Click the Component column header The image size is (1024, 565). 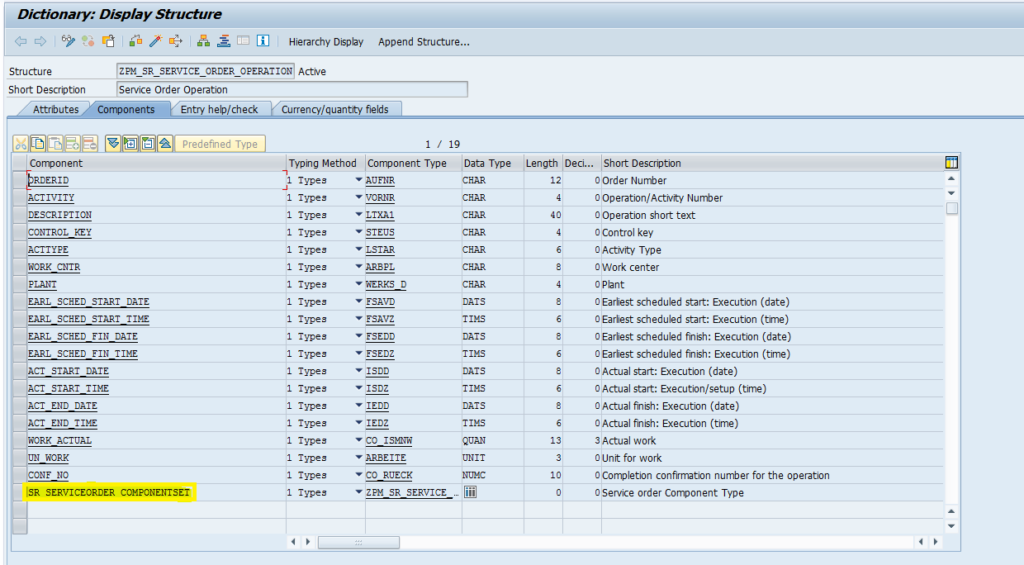point(157,163)
